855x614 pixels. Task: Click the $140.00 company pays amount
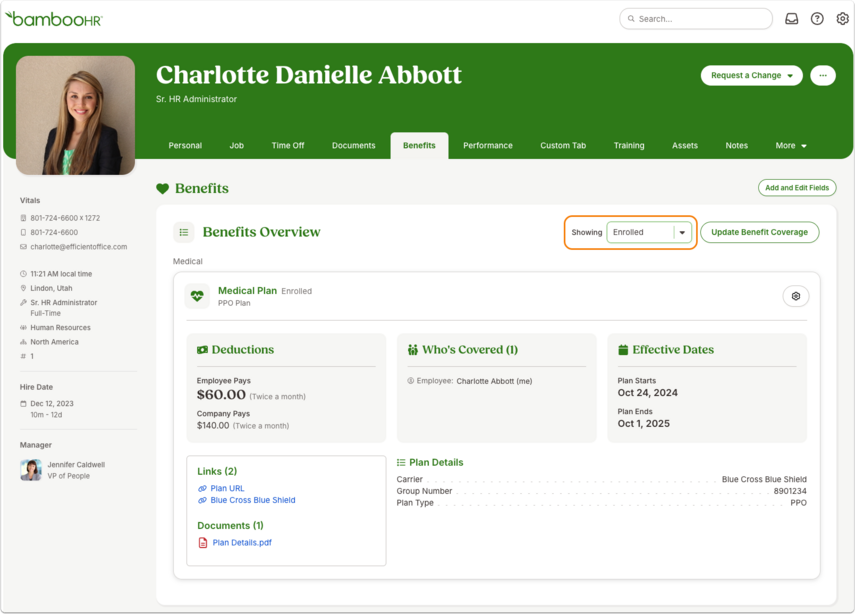point(213,425)
